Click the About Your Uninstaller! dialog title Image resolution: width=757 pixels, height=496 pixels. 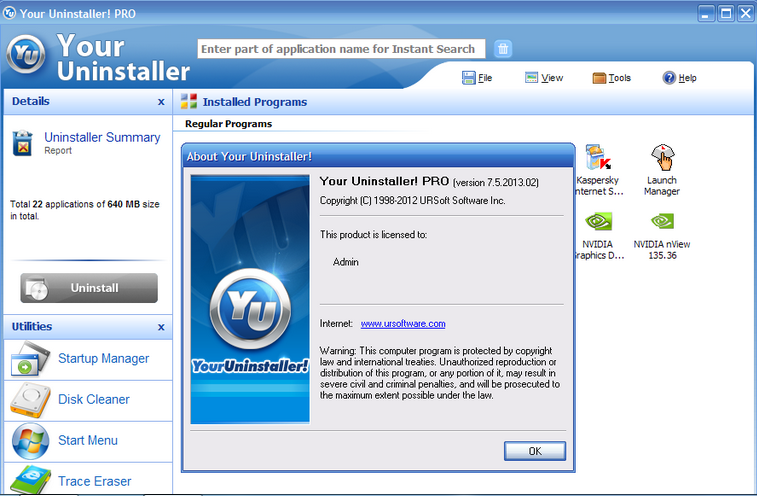(249, 156)
